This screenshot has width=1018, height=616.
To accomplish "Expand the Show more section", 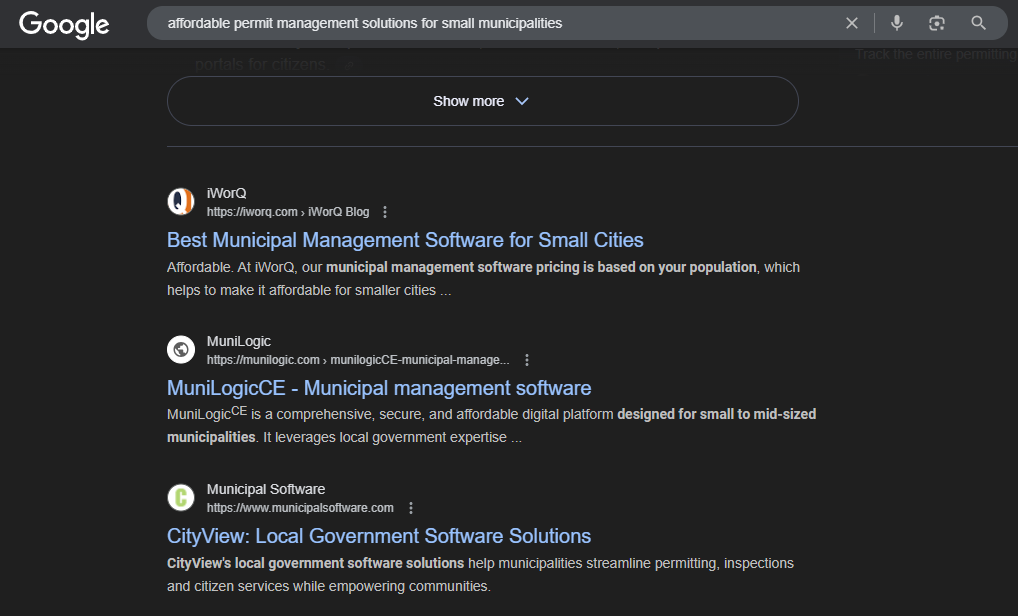I will [482, 101].
